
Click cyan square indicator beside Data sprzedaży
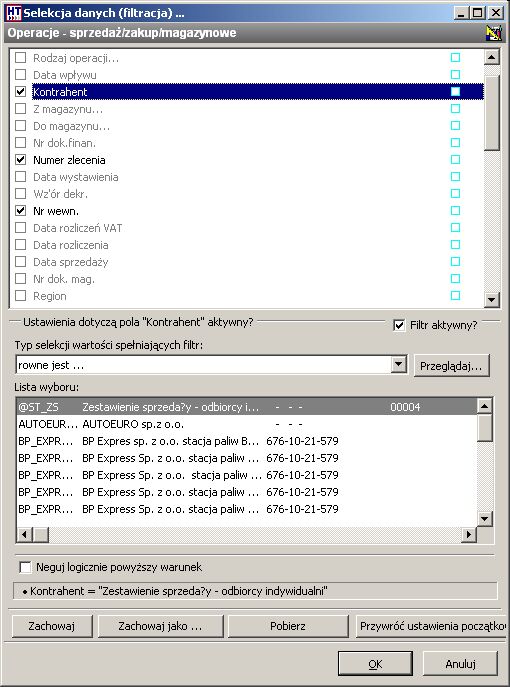pos(455,262)
